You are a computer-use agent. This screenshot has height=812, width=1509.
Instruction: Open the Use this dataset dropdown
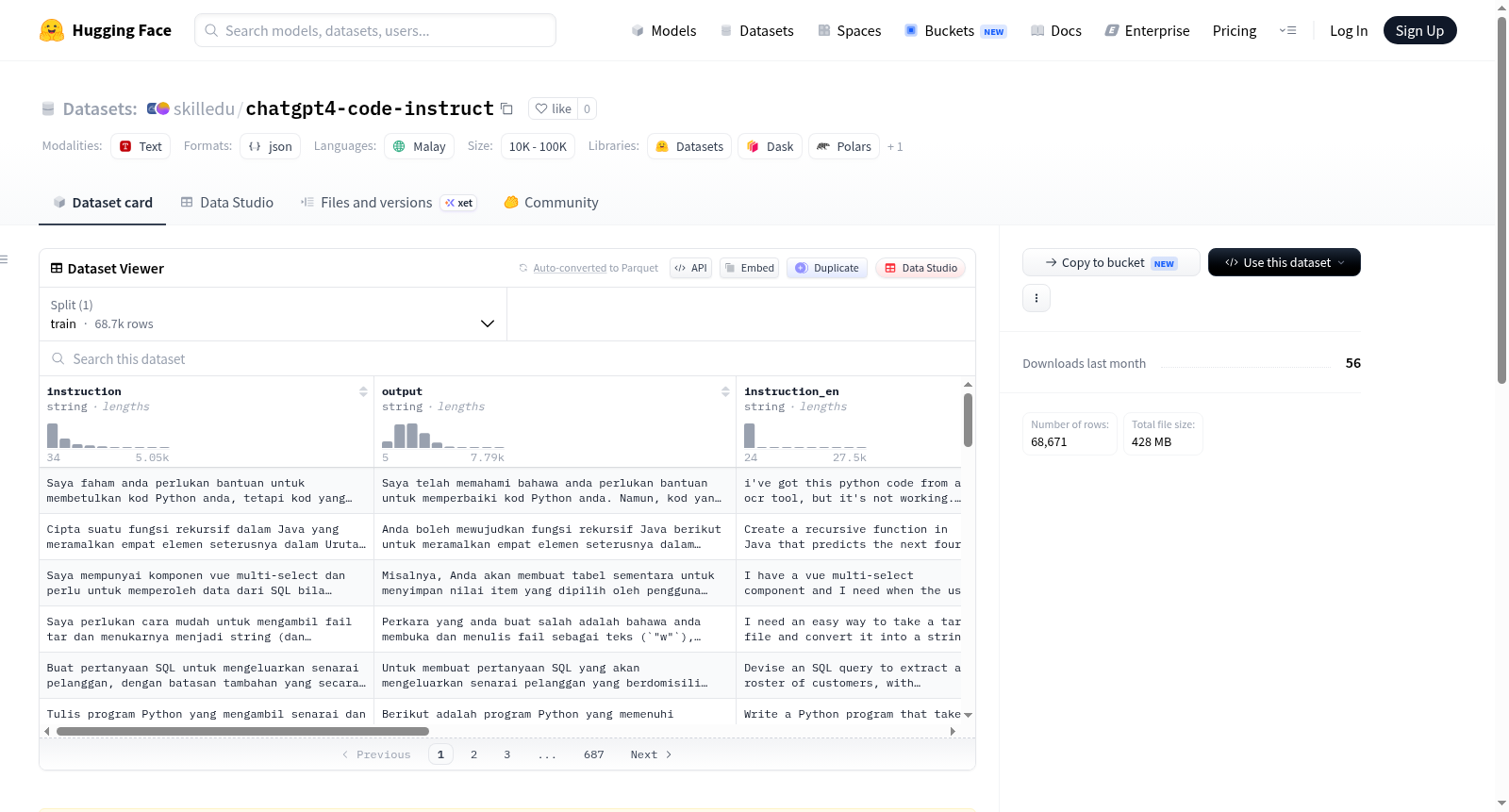point(1285,262)
